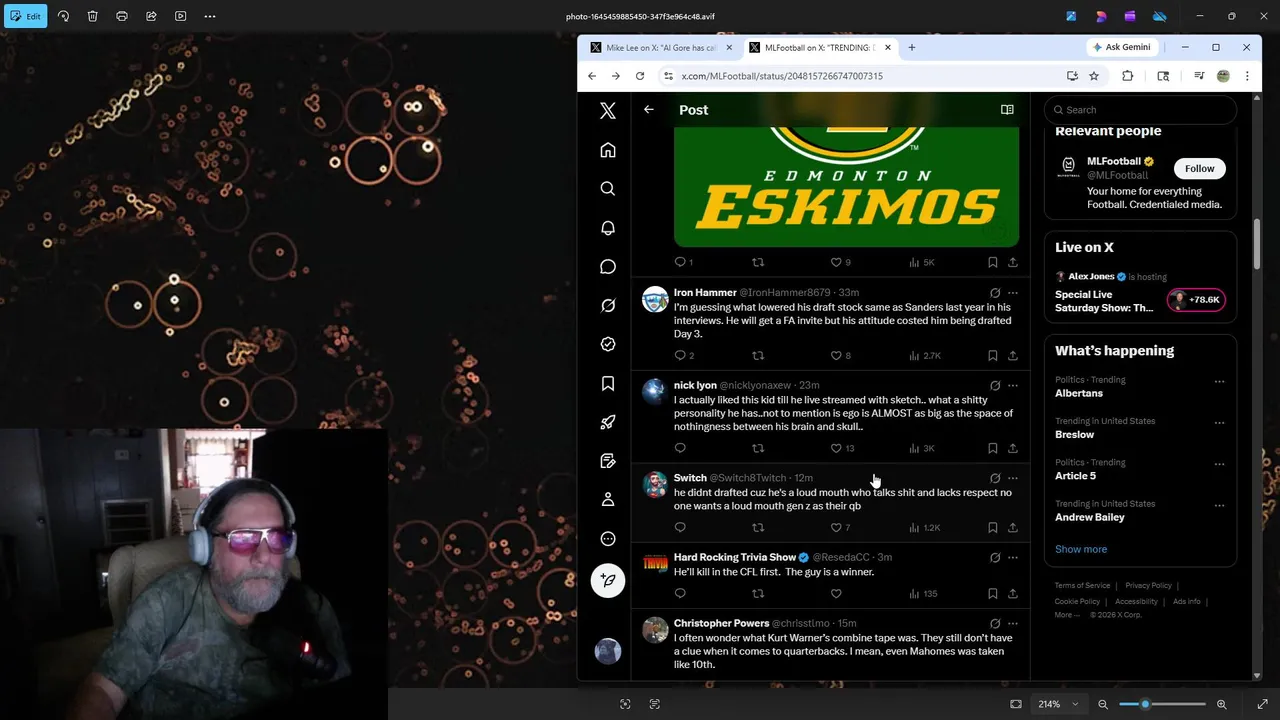Switch to the Mike Lee on X tab
Viewport: 1280px width, 720px height.
[x=660, y=47]
